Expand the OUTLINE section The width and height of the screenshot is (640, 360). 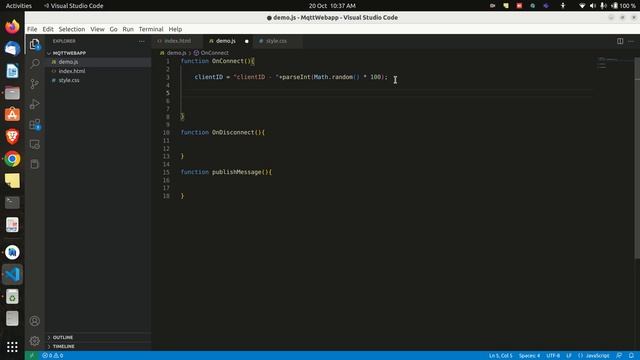pyautogui.click(x=62, y=338)
